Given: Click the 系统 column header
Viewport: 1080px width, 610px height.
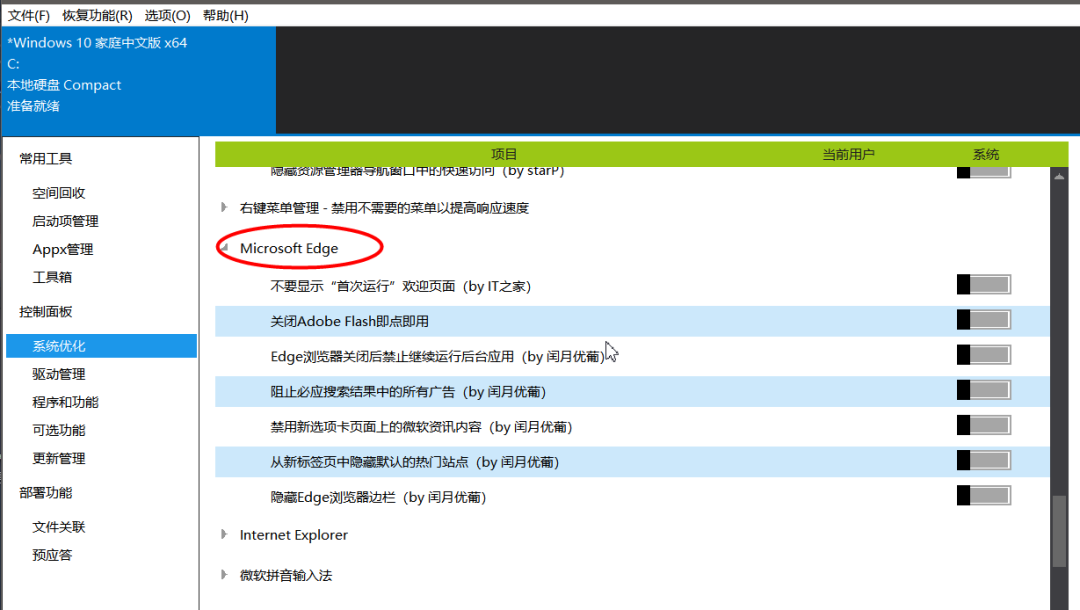Looking at the screenshot, I should point(986,154).
